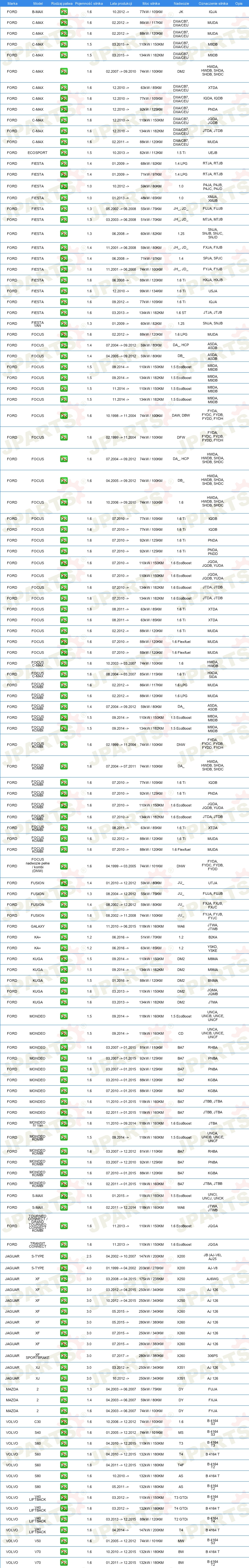Click the AJ6WG engine code
Image resolution: width=249 pixels, height=1568 pixels.
(x=213, y=1279)
